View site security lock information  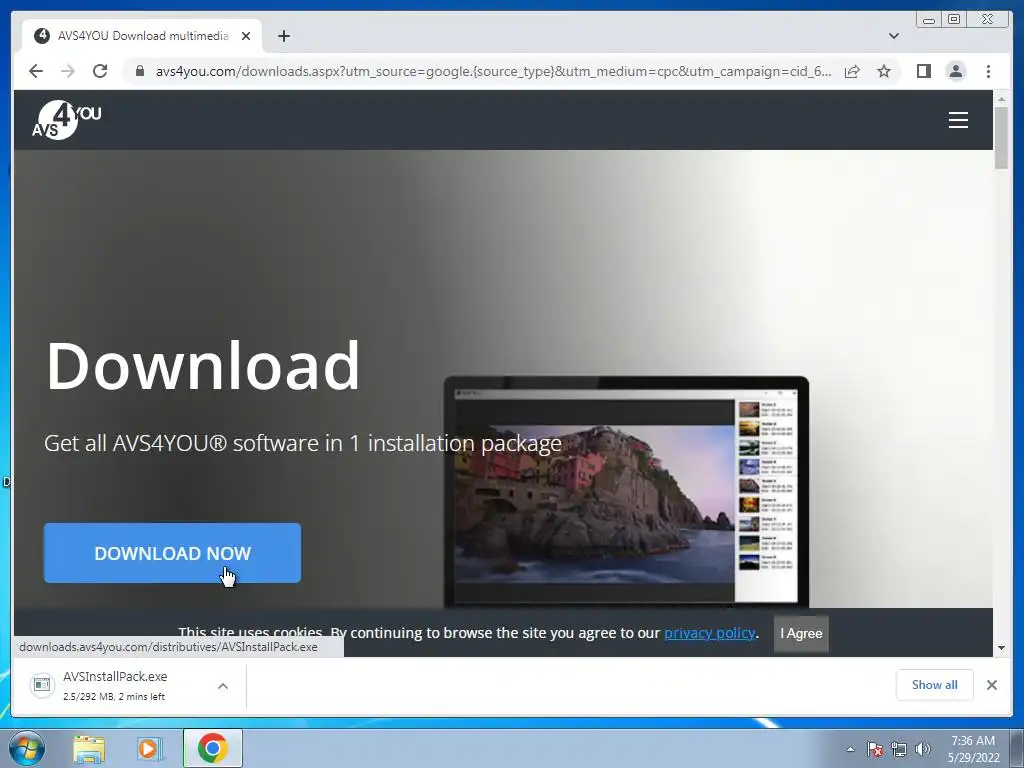click(139, 71)
